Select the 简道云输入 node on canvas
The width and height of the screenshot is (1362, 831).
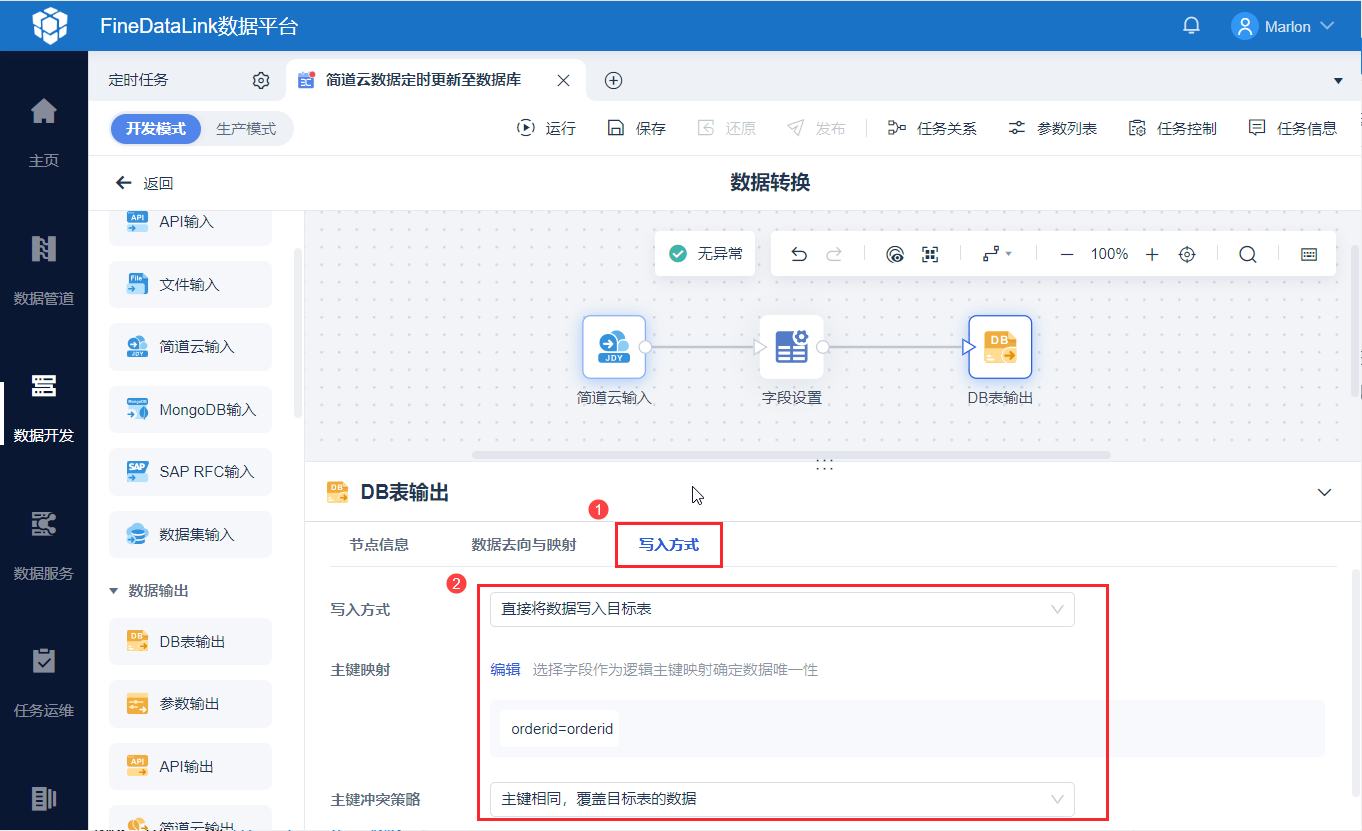[x=614, y=347]
